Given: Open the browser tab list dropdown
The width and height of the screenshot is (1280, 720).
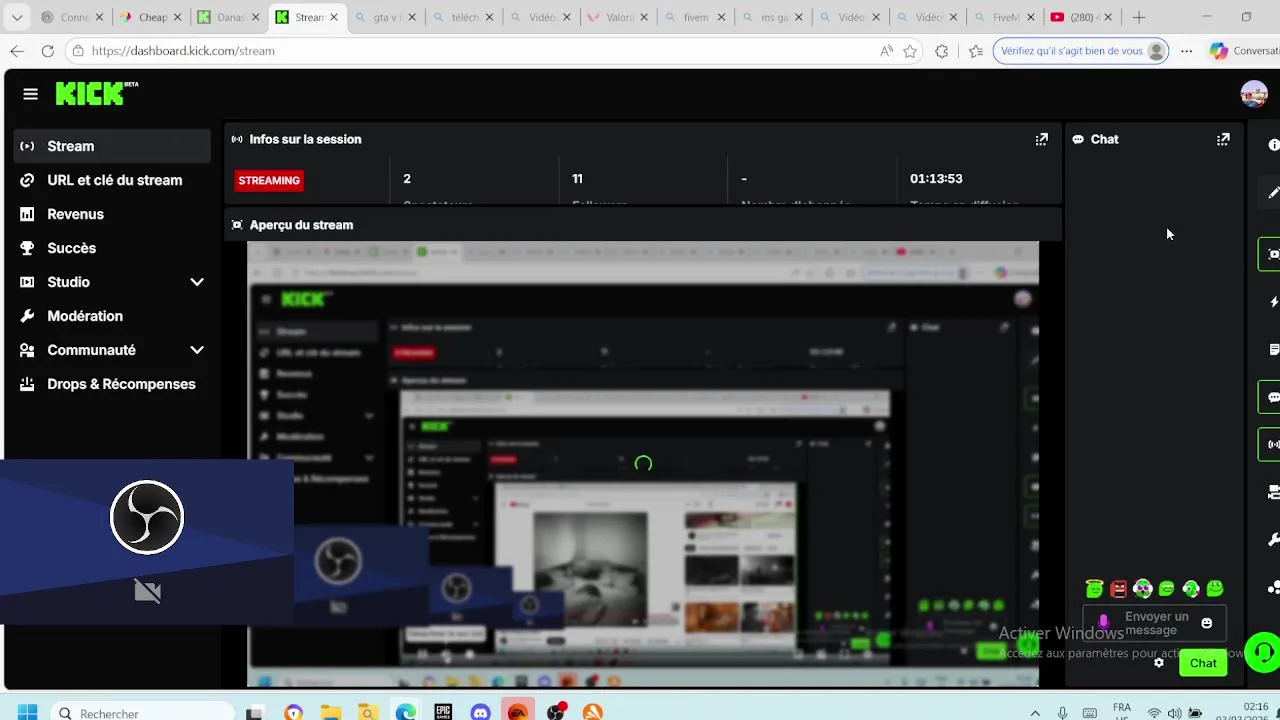Looking at the screenshot, I should (16, 17).
